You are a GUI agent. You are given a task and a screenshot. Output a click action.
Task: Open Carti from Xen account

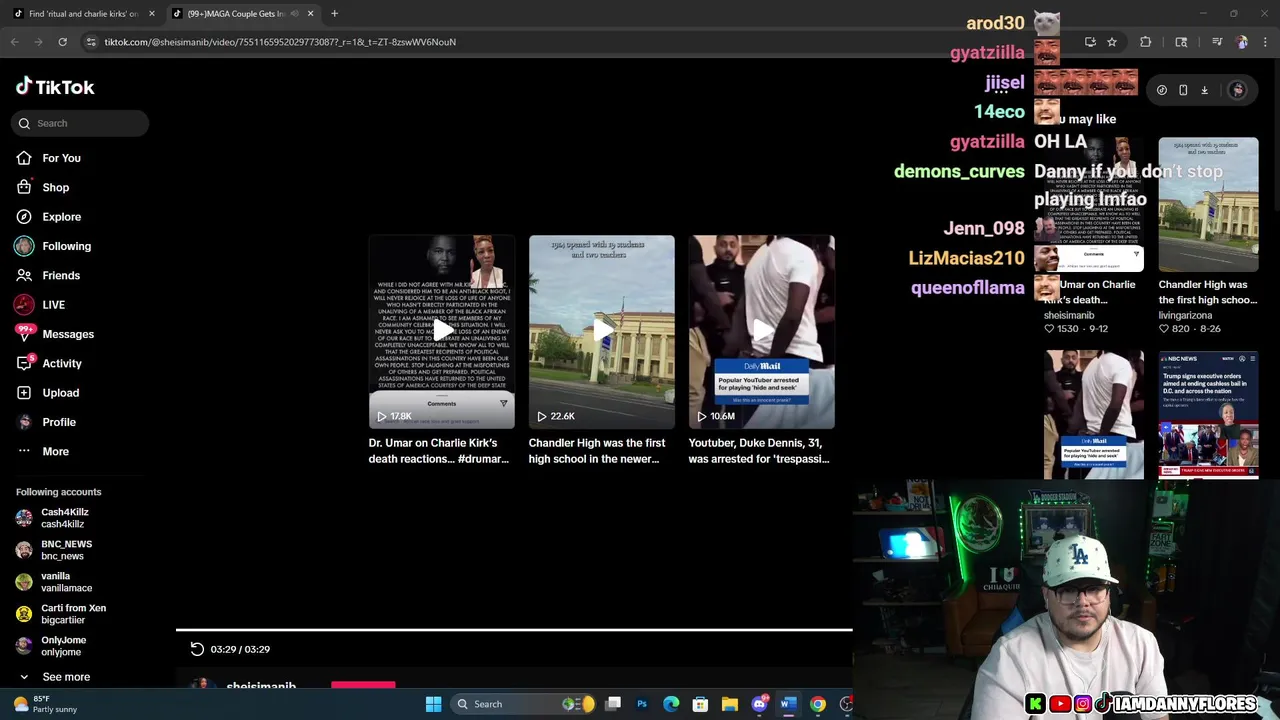point(61,614)
